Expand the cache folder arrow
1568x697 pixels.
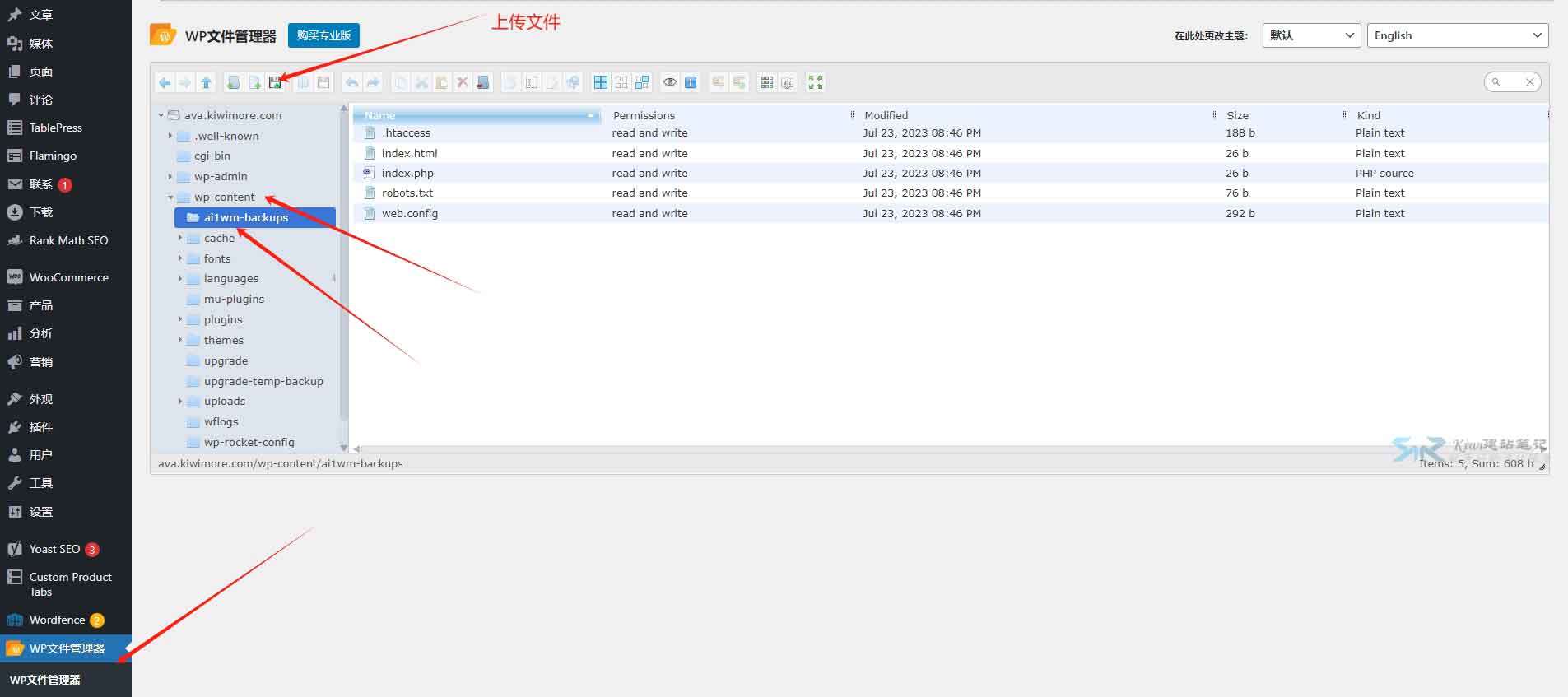[180, 238]
